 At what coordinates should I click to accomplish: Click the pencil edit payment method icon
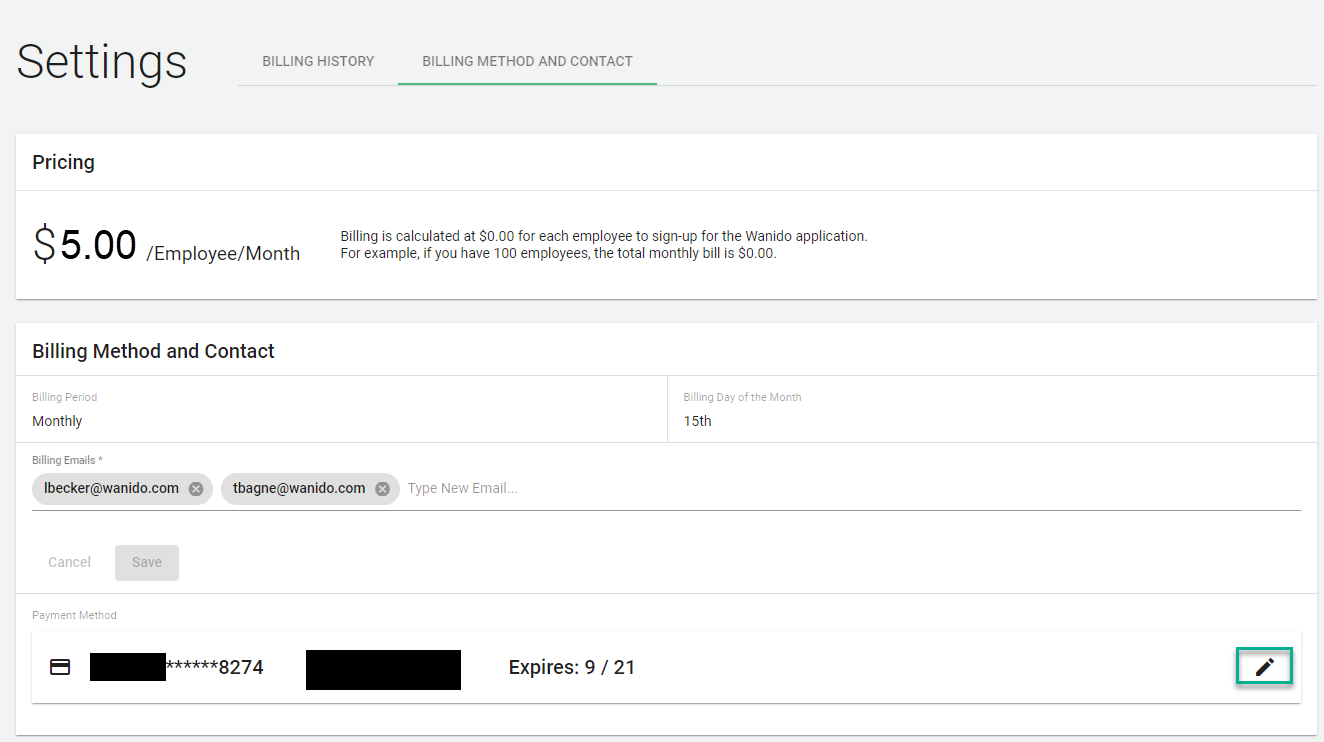(x=1265, y=667)
